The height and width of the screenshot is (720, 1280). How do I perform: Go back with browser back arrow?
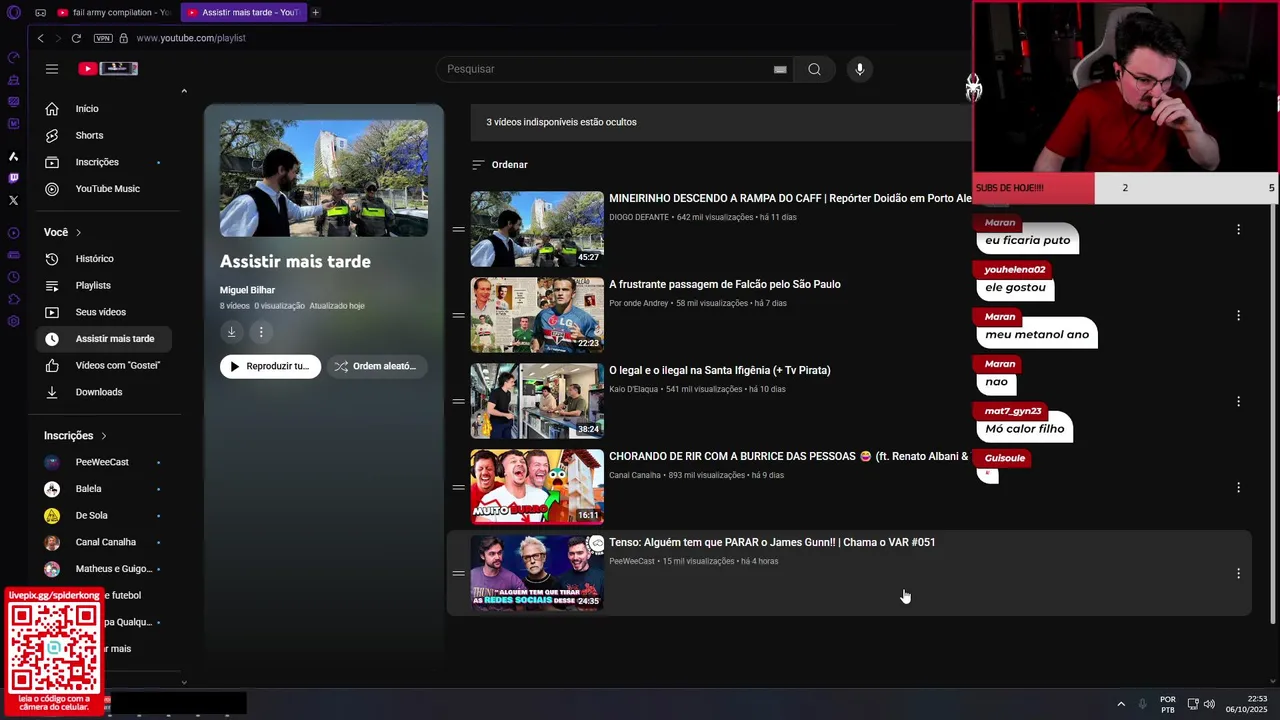click(x=40, y=38)
